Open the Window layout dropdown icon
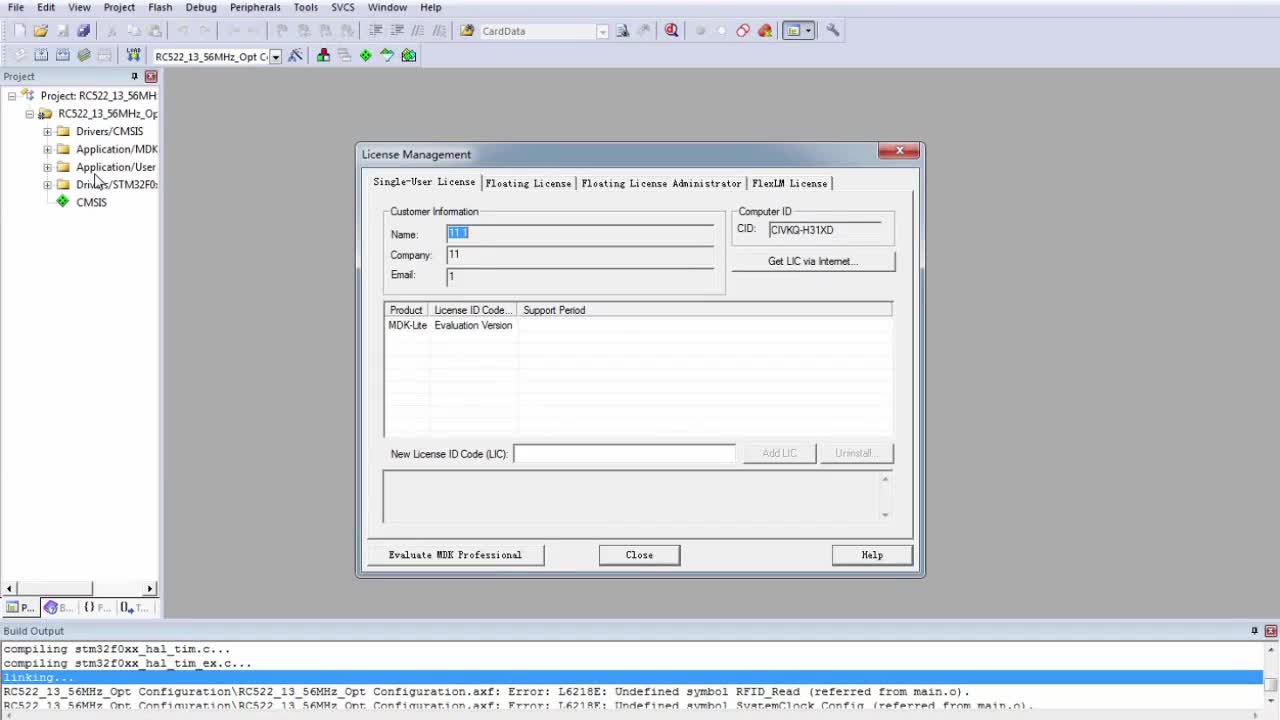Screen dimensions: 1280x720 click(x=808, y=31)
